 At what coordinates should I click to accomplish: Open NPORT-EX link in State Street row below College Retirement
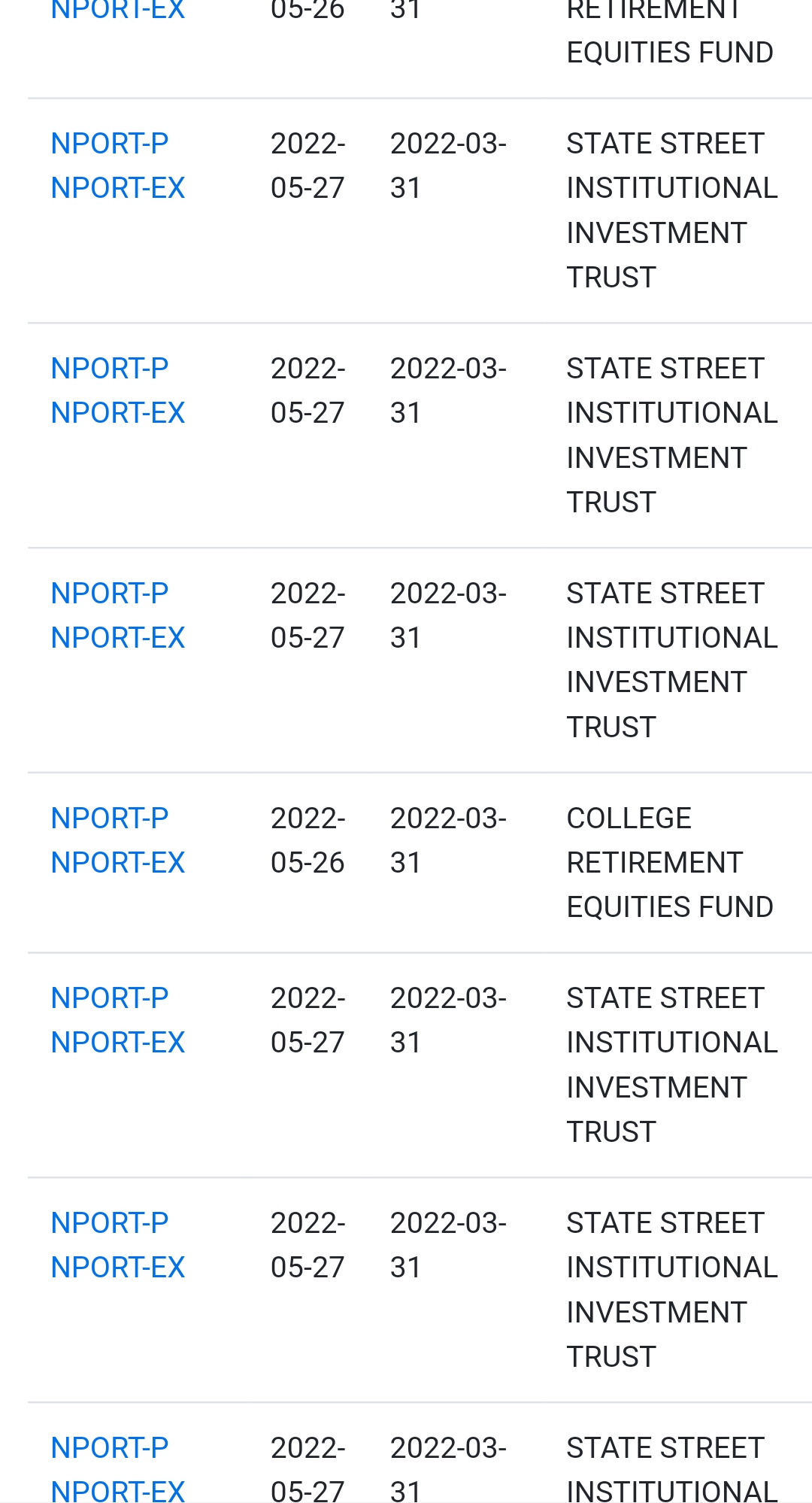point(118,1042)
